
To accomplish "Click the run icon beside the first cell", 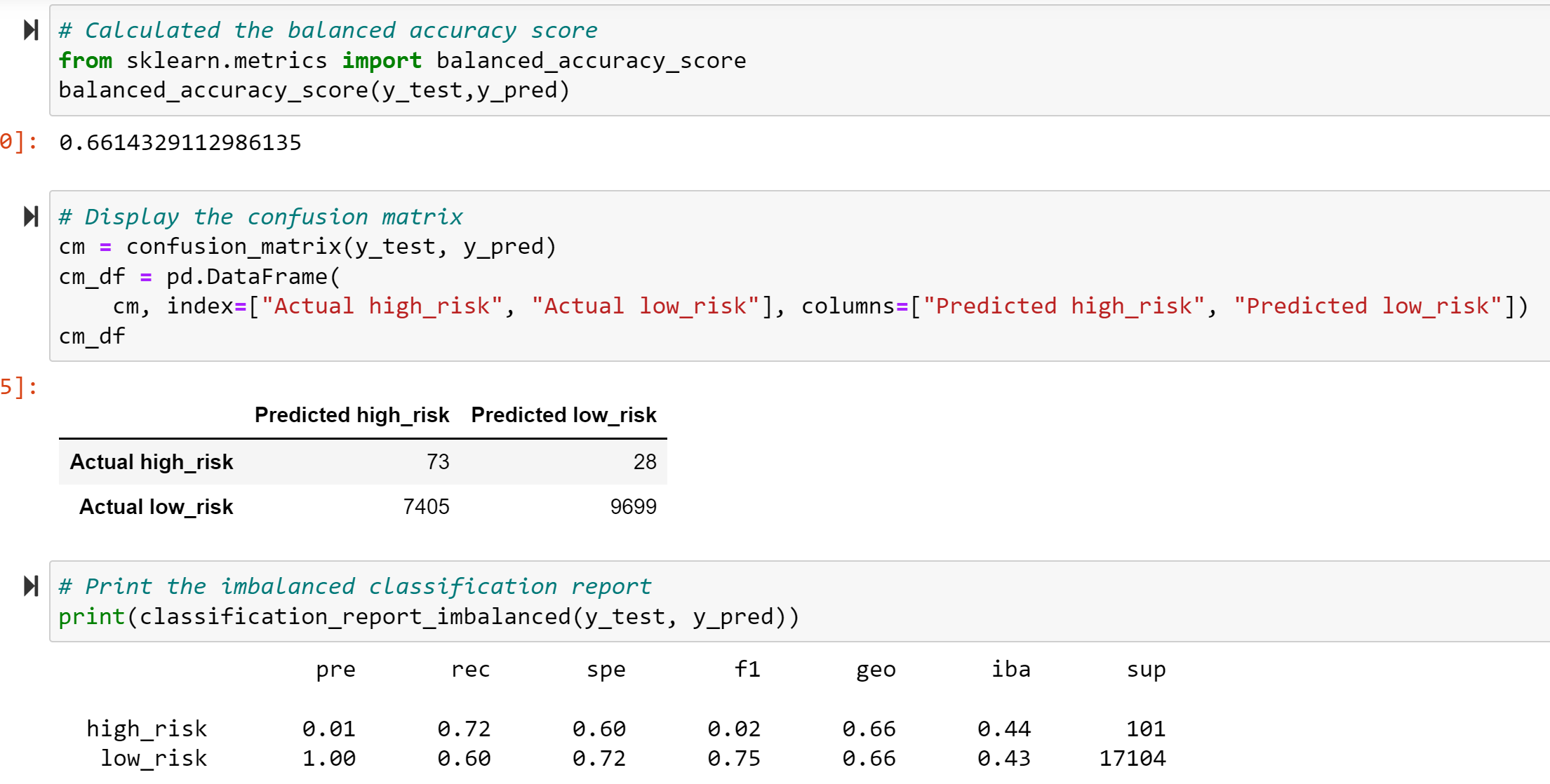I will [x=29, y=30].
